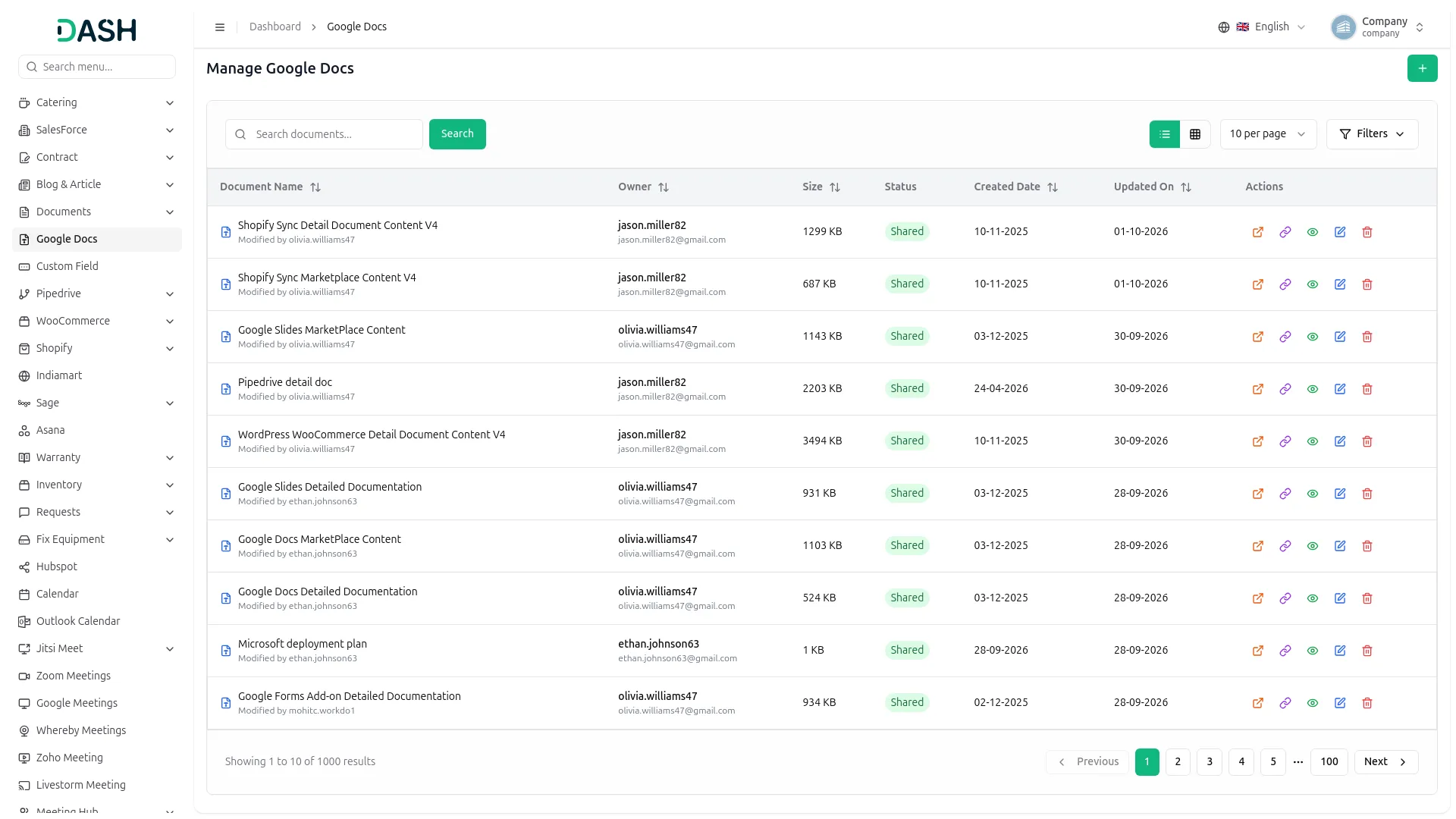The width and height of the screenshot is (1456, 819).
Task: Switch to list view layout
Action: (1165, 134)
